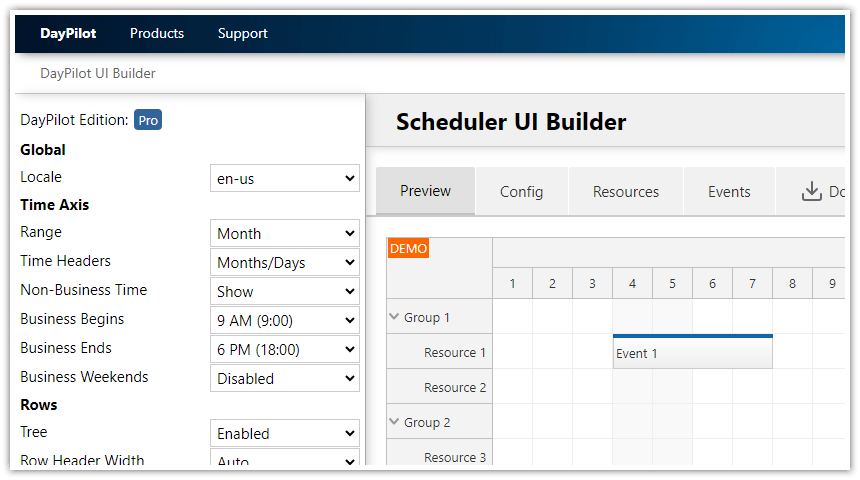
Task: Click the Group 2 row label
Action: [427, 422]
